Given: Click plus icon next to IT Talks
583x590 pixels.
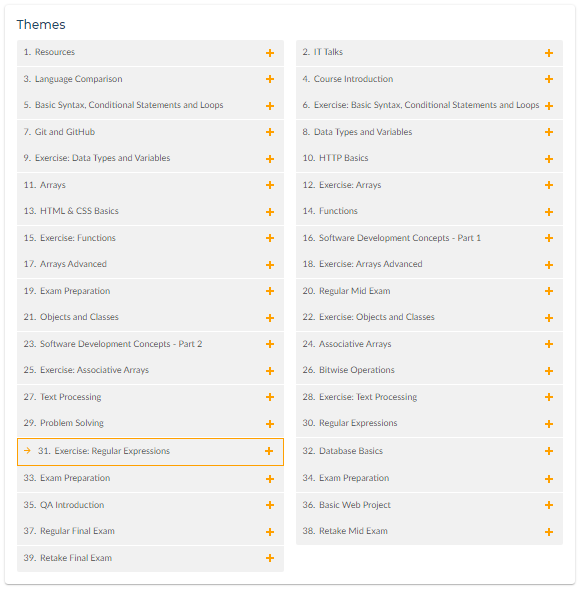Looking at the screenshot, I should (x=549, y=53).
